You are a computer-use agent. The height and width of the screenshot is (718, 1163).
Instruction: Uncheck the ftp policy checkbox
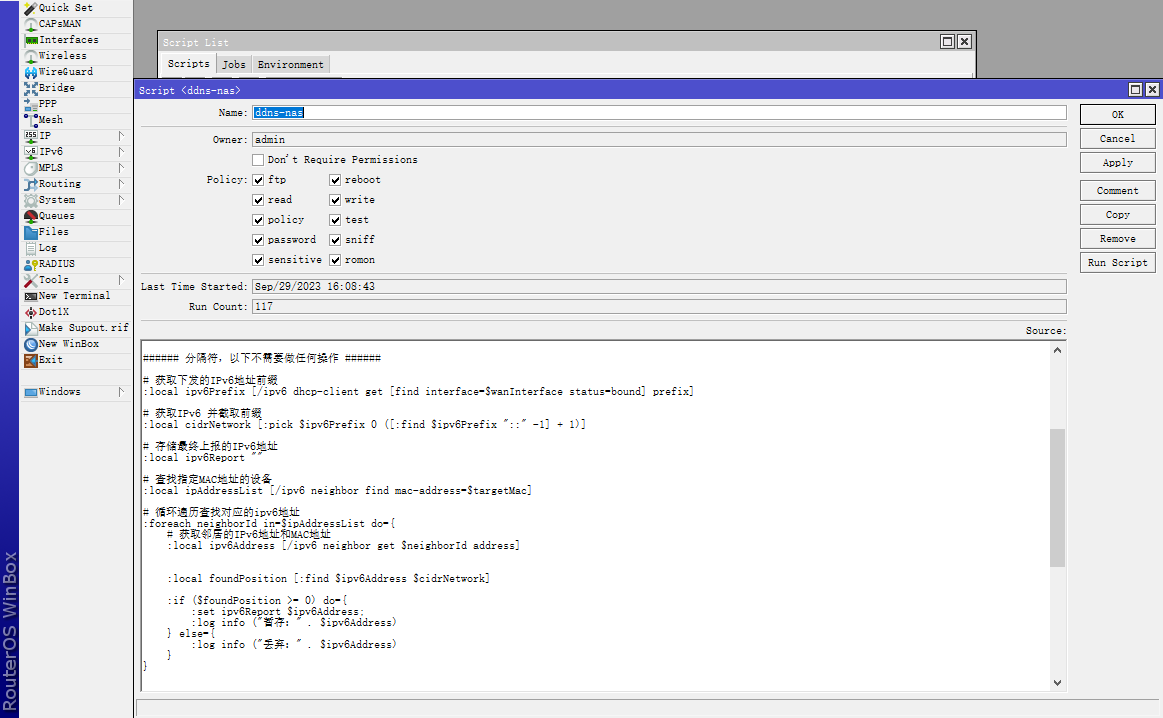(x=258, y=180)
